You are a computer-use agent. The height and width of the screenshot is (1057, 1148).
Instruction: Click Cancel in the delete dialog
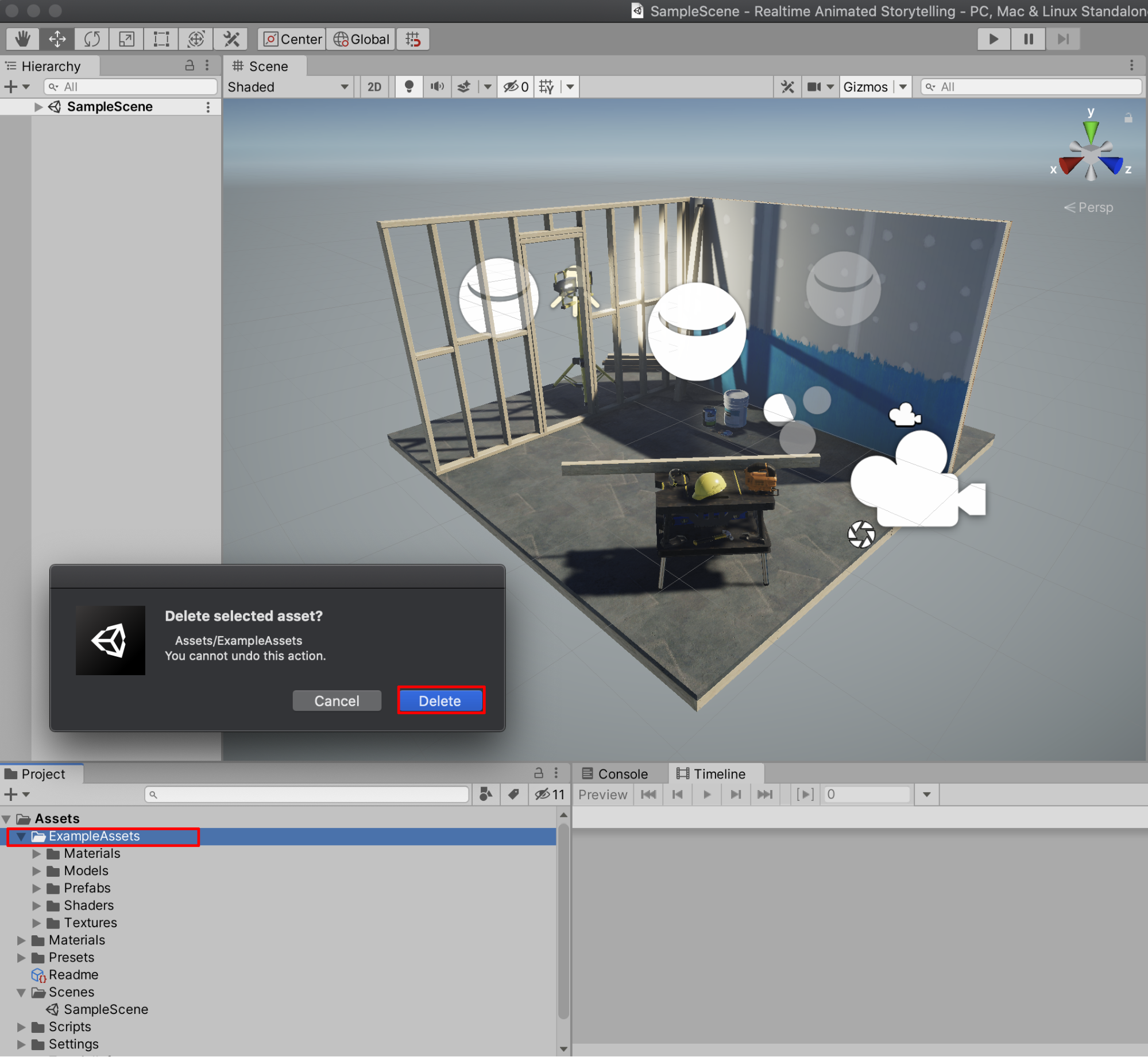click(x=337, y=700)
